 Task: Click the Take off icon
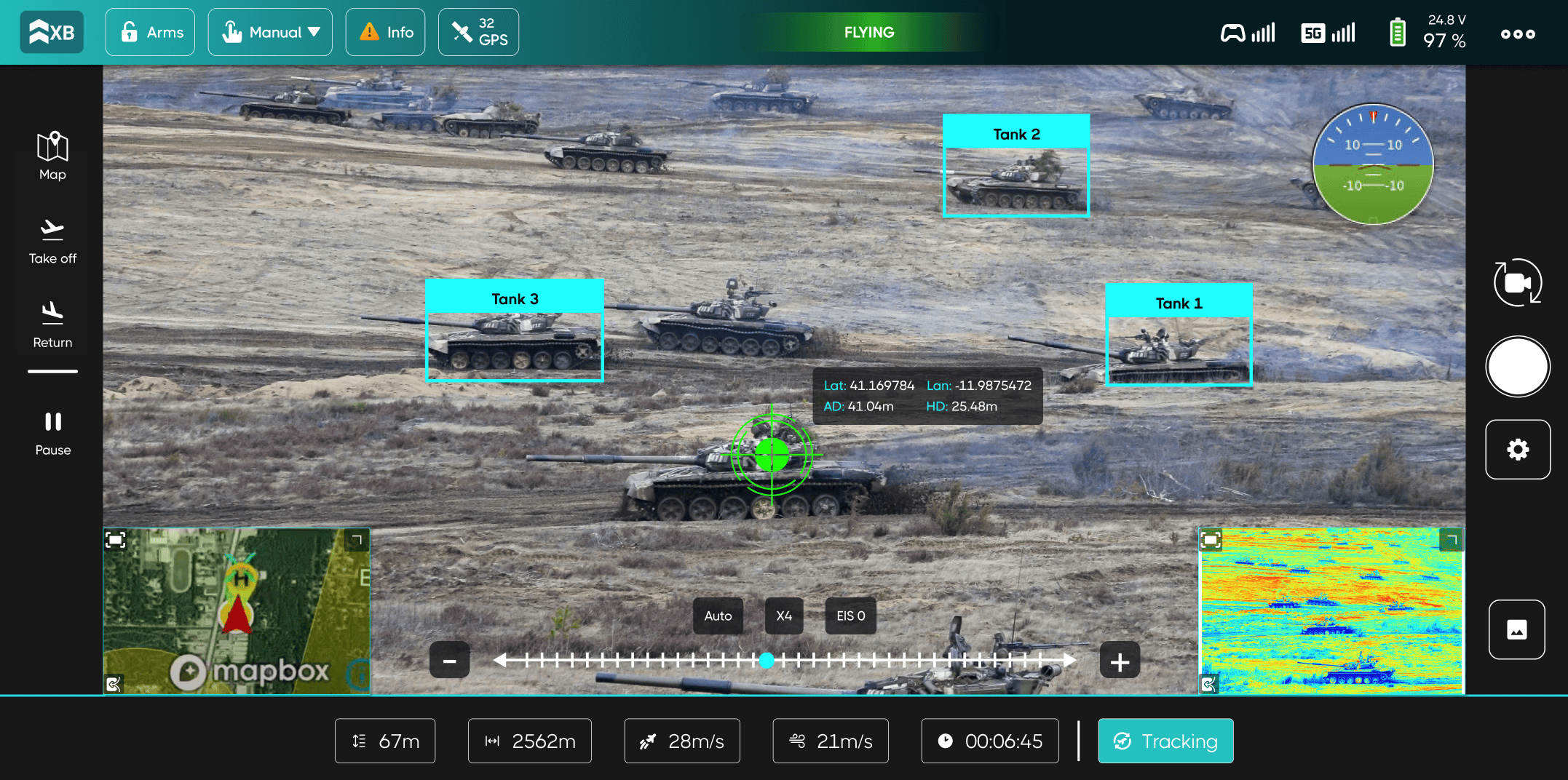(x=52, y=241)
